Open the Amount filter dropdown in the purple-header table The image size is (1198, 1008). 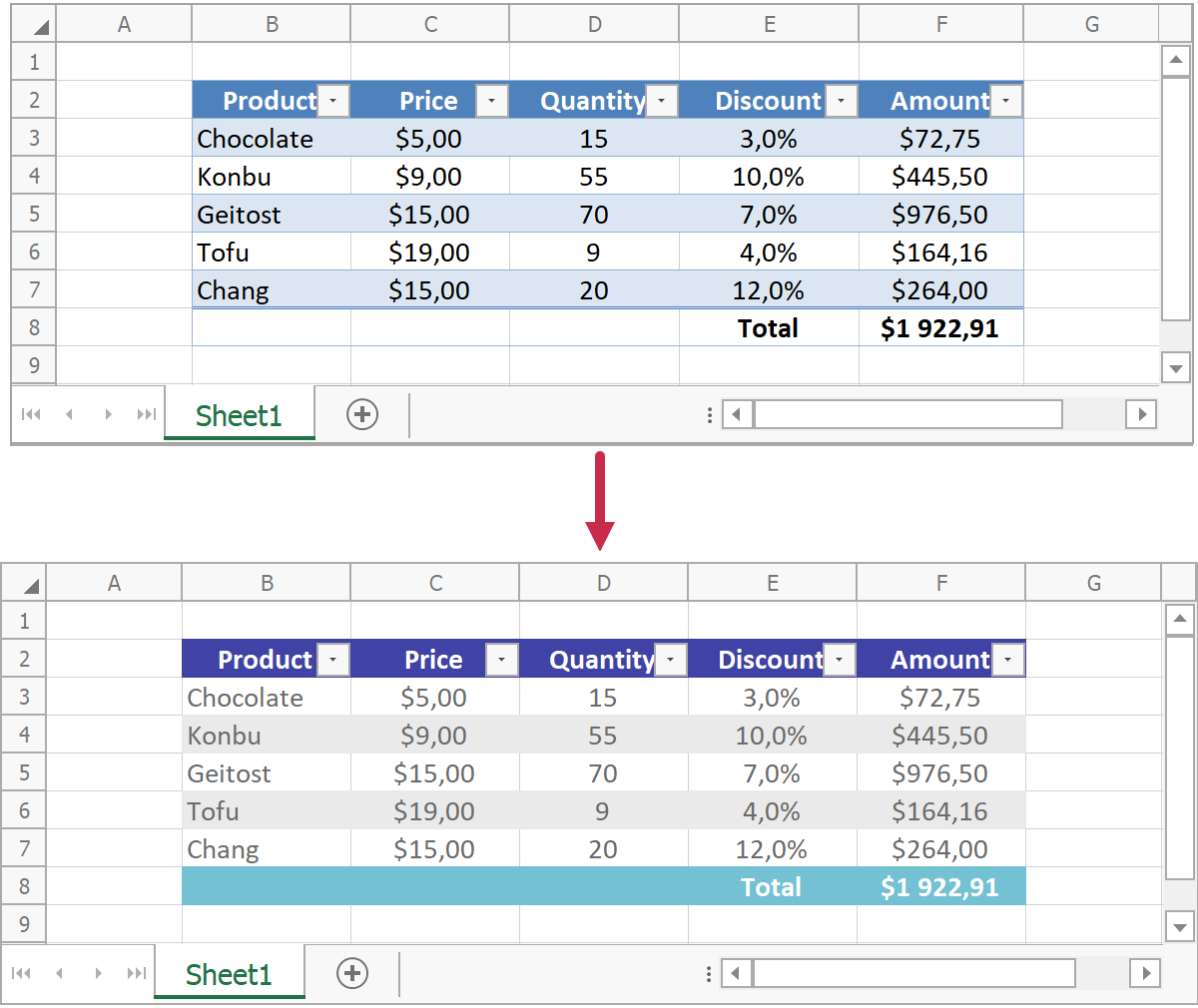point(1008,660)
